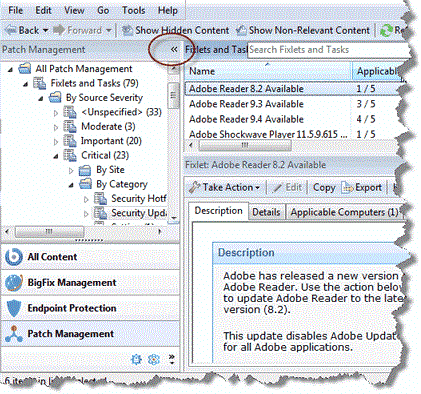421x394 pixels.
Task: Open the Patch Management domain
Action: pos(90,334)
